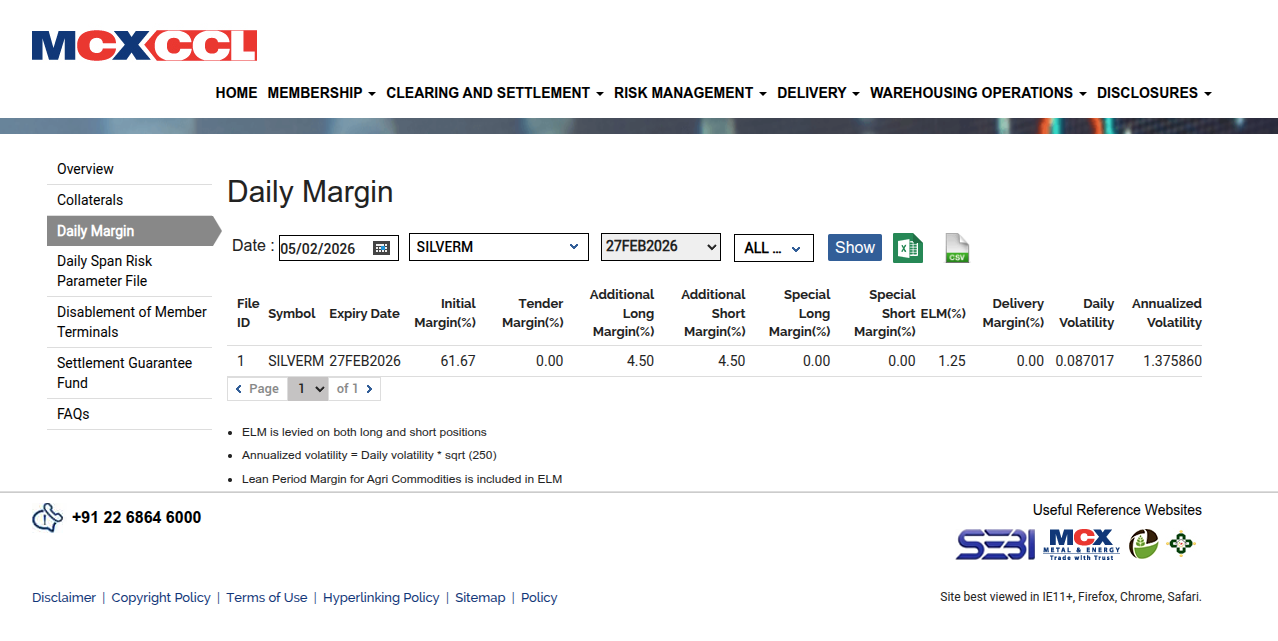Open MCX Metal & Energy logo link
The image size is (1278, 641).
click(1082, 544)
